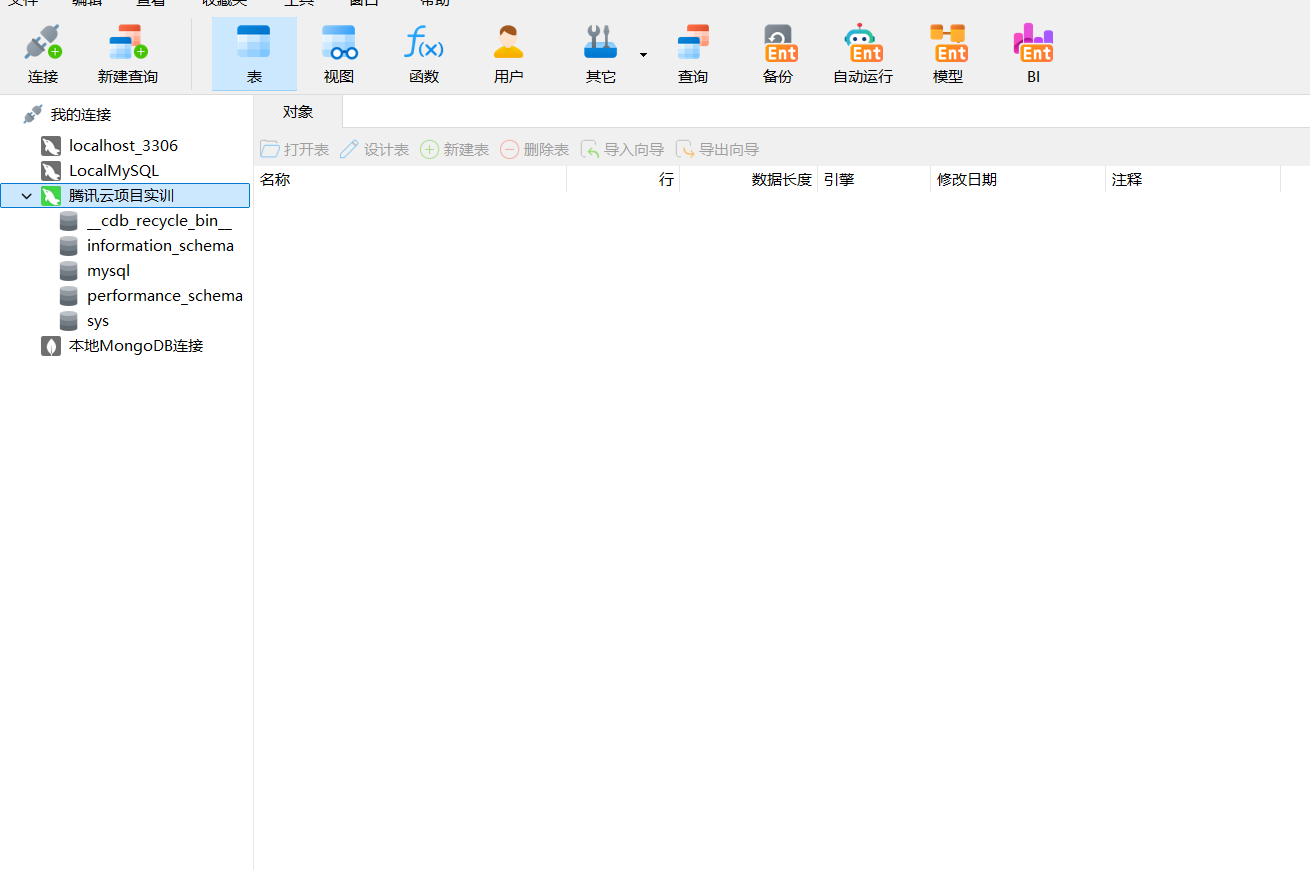
Task: Select the information_schema database
Action: pos(159,245)
